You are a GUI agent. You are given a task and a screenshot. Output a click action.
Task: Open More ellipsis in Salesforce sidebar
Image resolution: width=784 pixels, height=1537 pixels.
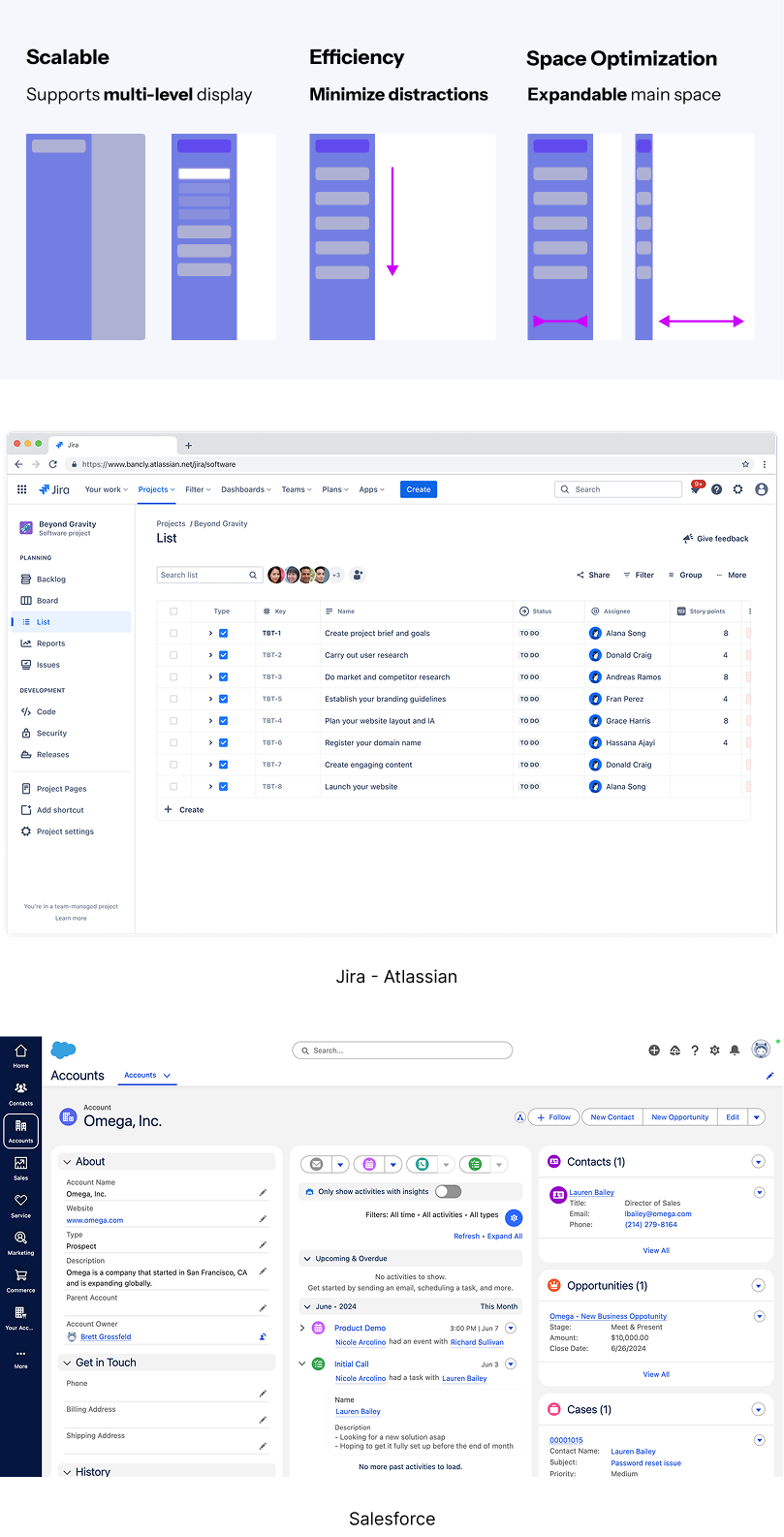point(20,1357)
